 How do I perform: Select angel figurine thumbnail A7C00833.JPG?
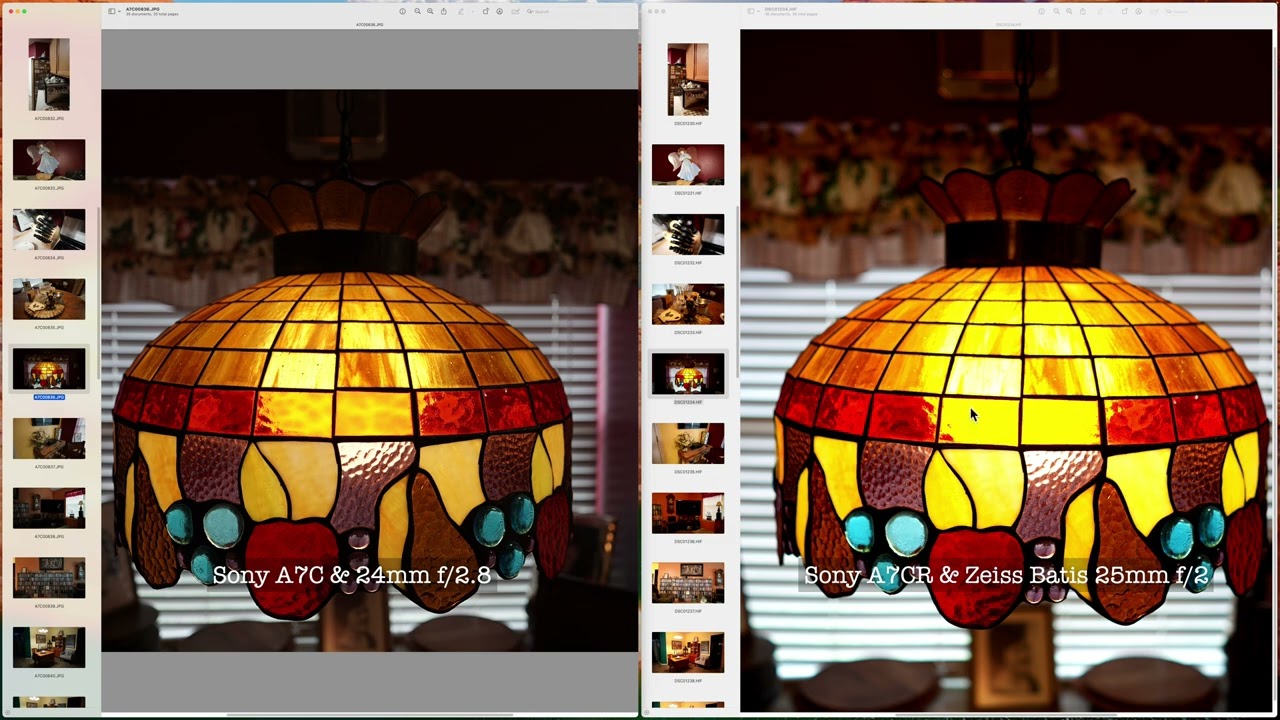pyautogui.click(x=49, y=160)
